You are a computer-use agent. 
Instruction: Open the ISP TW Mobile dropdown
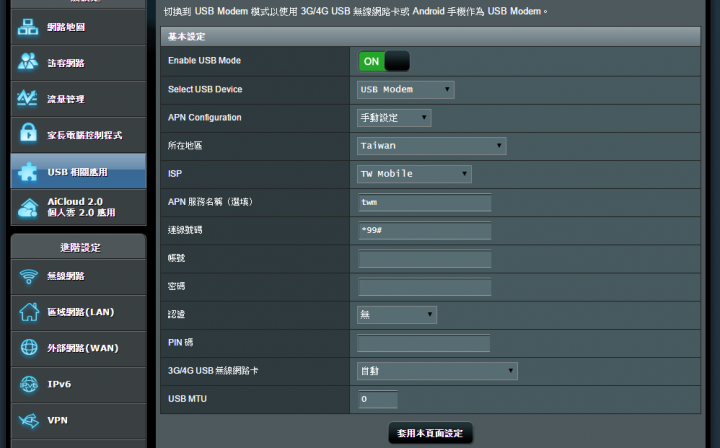click(x=414, y=174)
